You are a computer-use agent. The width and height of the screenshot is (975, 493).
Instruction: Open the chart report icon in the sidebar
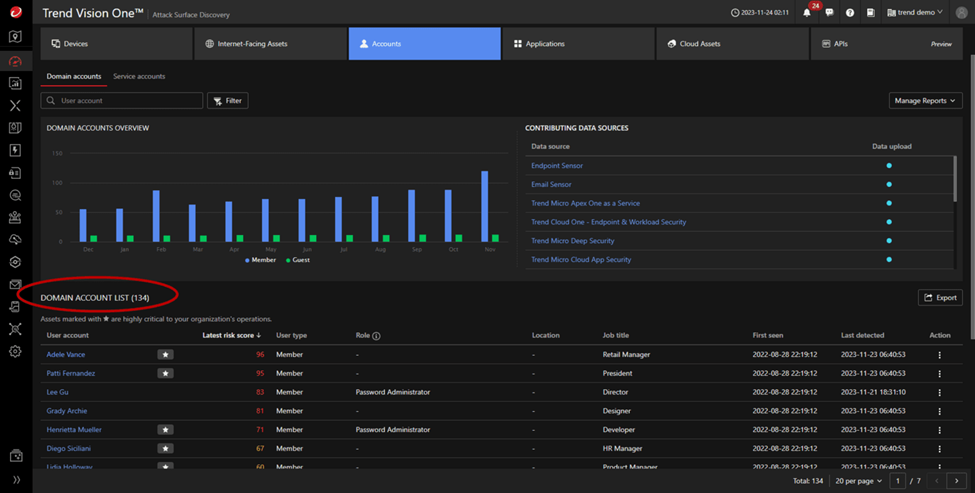tap(16, 83)
